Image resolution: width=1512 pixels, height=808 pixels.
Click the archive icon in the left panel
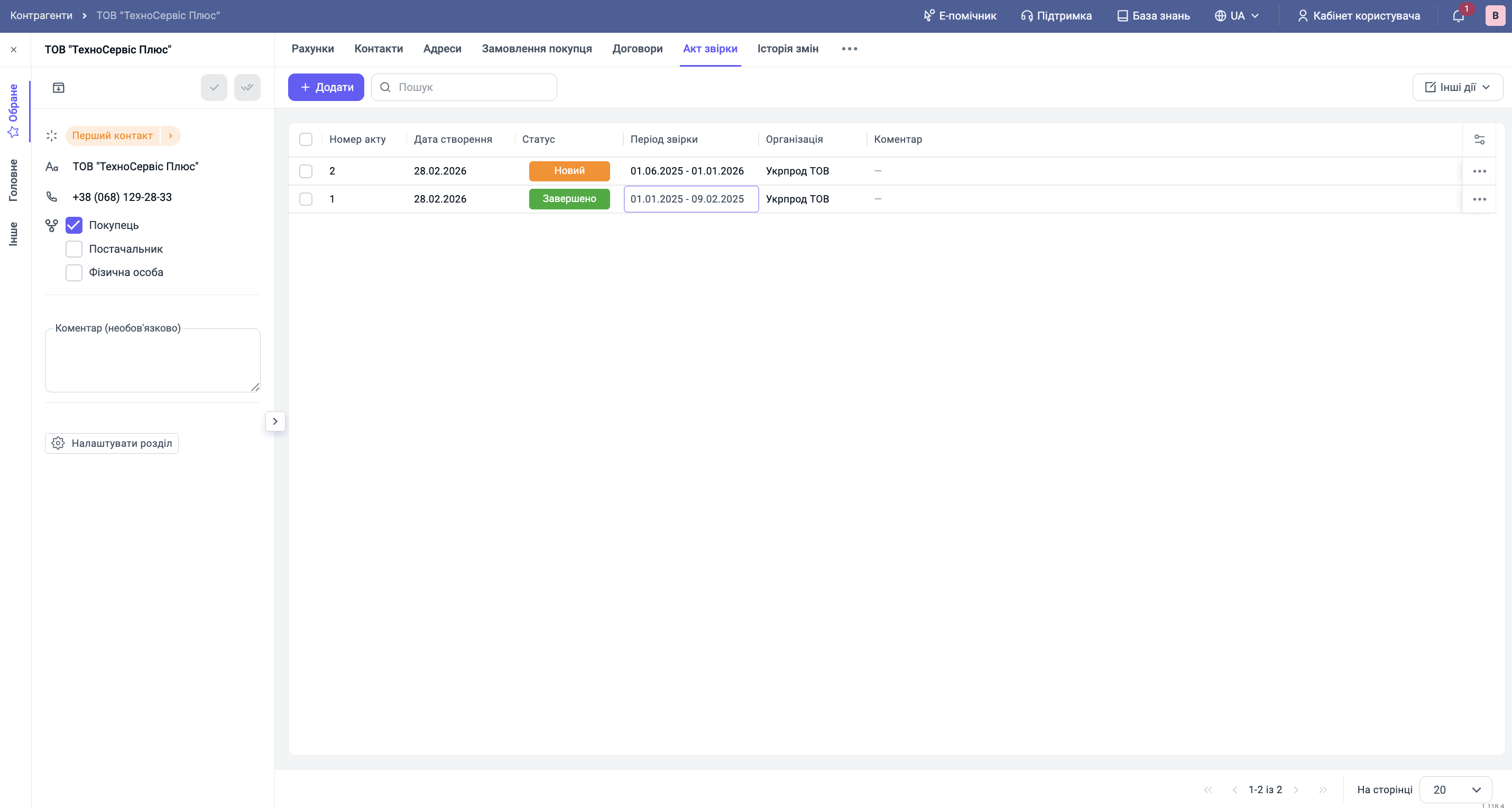(x=59, y=87)
